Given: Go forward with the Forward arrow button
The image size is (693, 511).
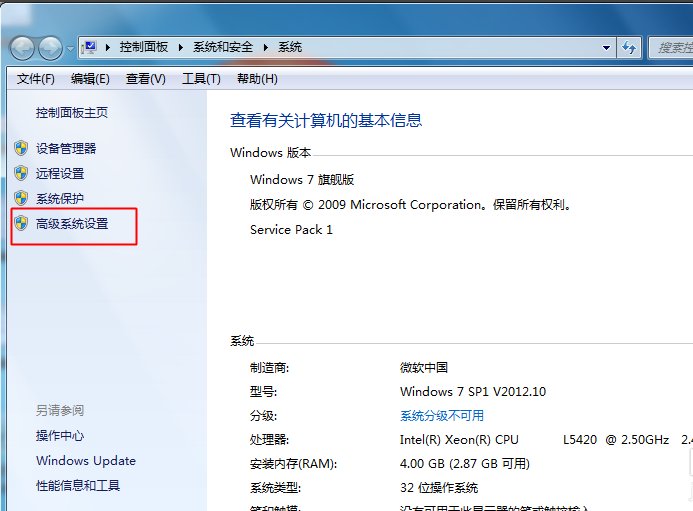Looking at the screenshot, I should [50, 48].
